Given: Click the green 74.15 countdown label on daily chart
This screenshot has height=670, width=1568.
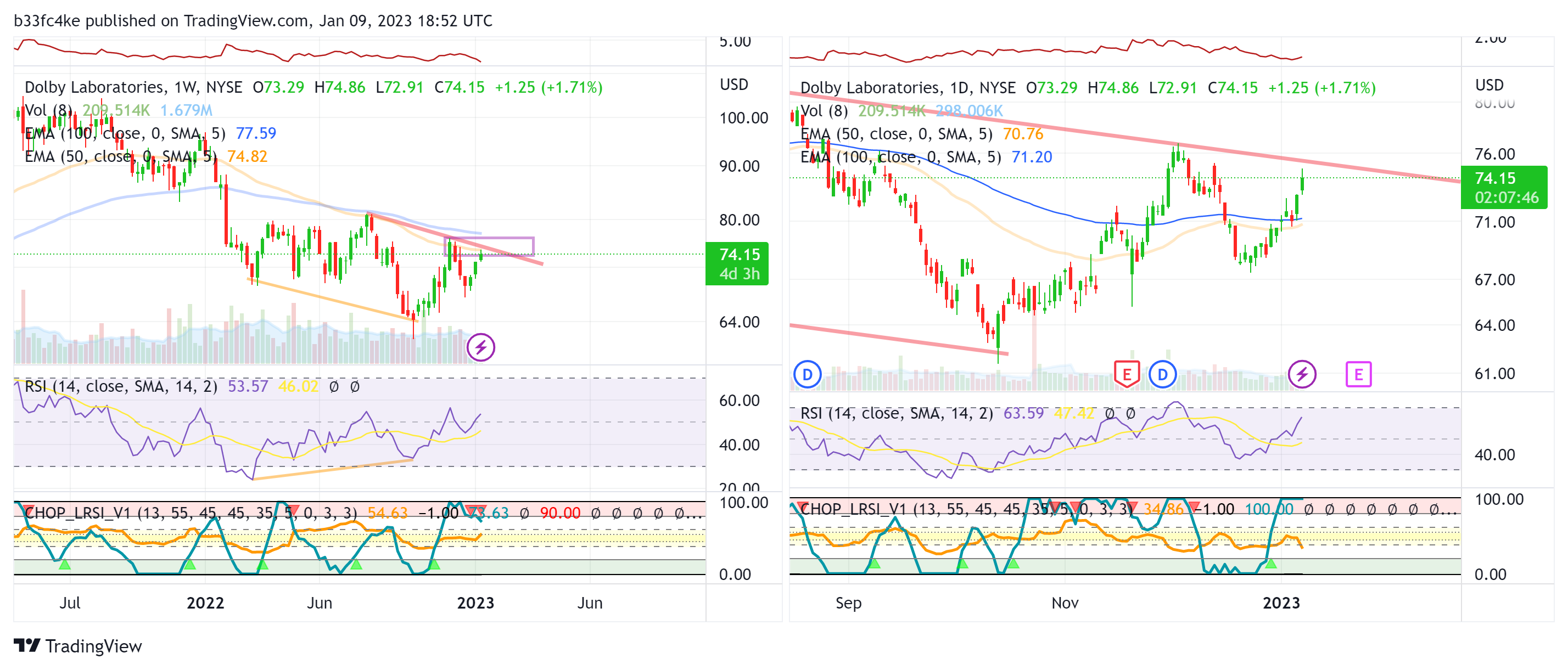Looking at the screenshot, I should [1503, 188].
